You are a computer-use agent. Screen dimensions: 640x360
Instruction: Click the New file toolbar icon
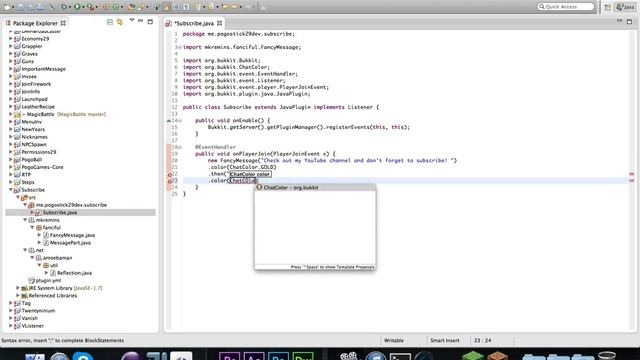coord(7,7)
